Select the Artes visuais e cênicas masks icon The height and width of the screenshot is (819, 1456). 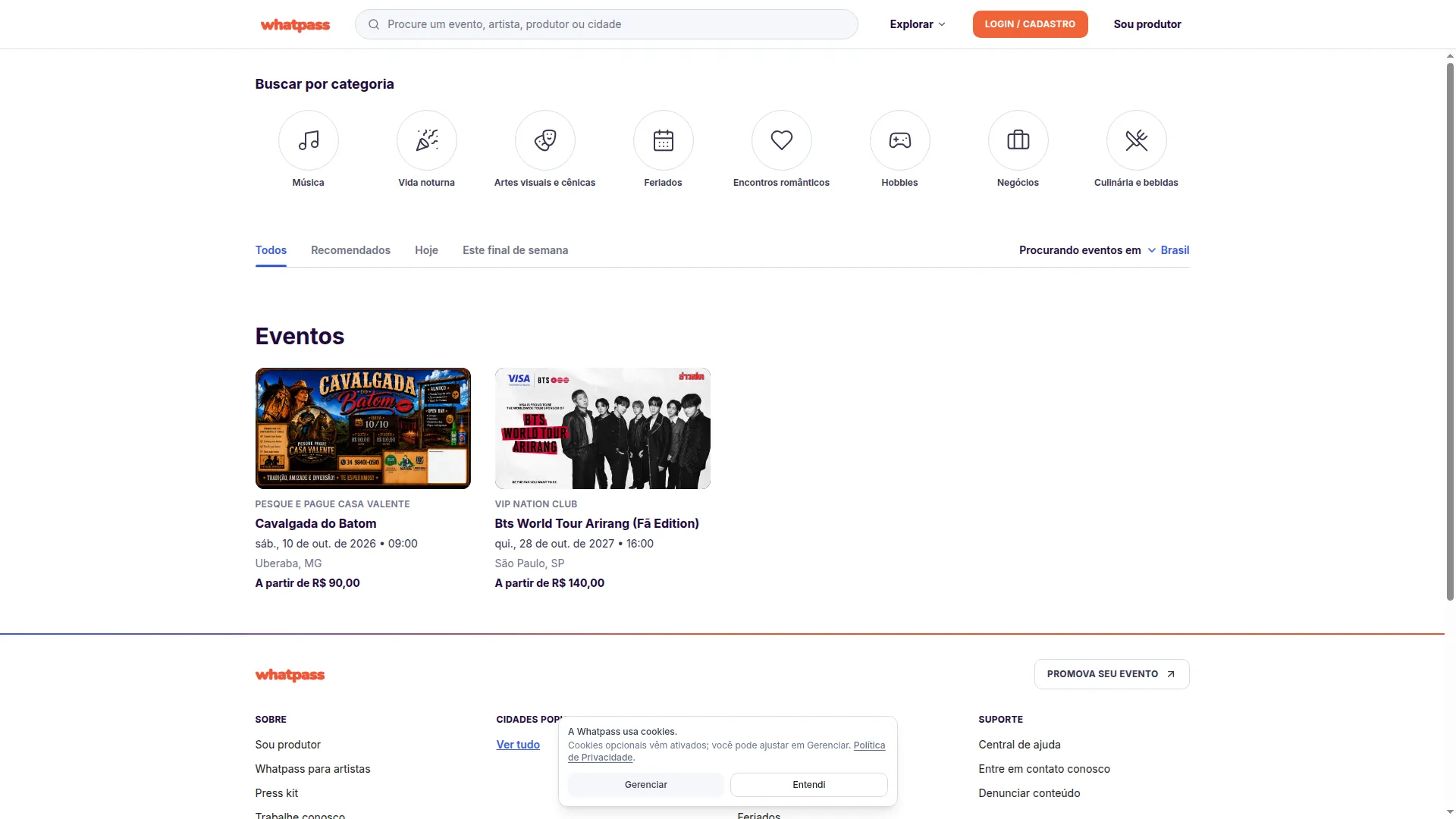point(544,140)
